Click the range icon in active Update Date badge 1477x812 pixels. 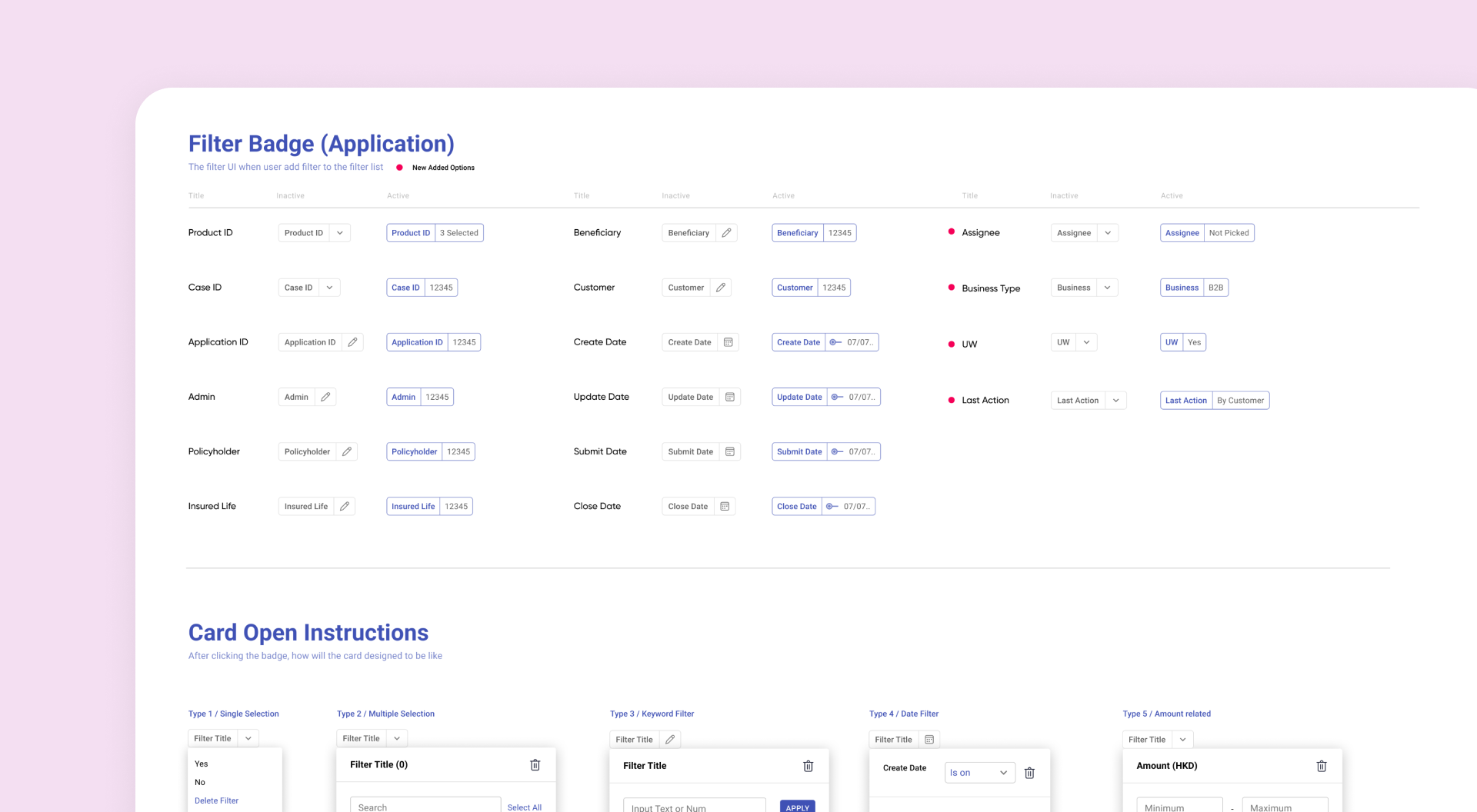point(837,397)
